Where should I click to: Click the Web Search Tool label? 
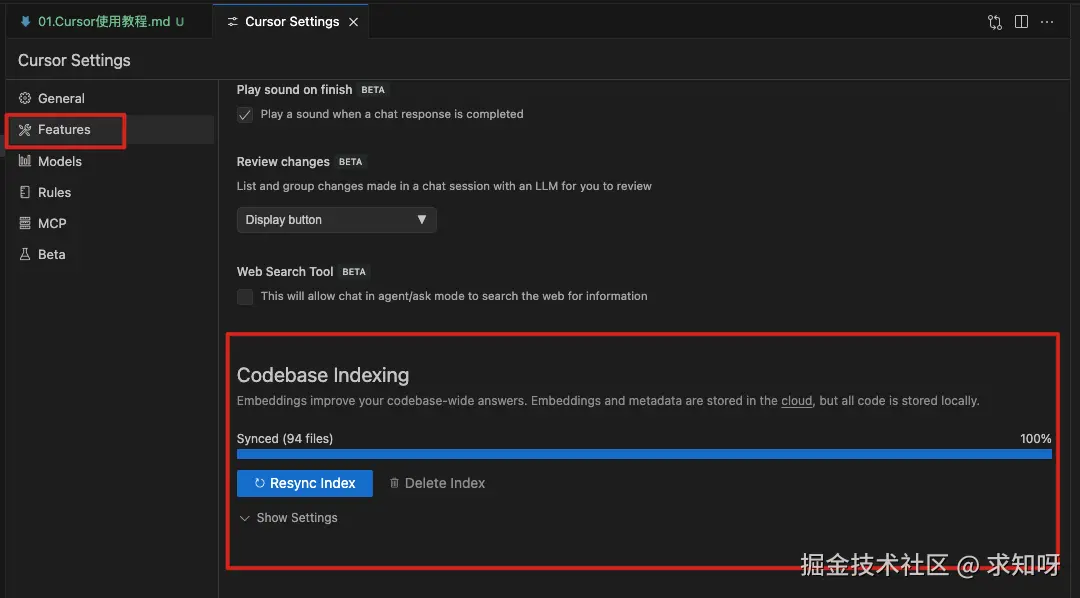pyautogui.click(x=285, y=272)
